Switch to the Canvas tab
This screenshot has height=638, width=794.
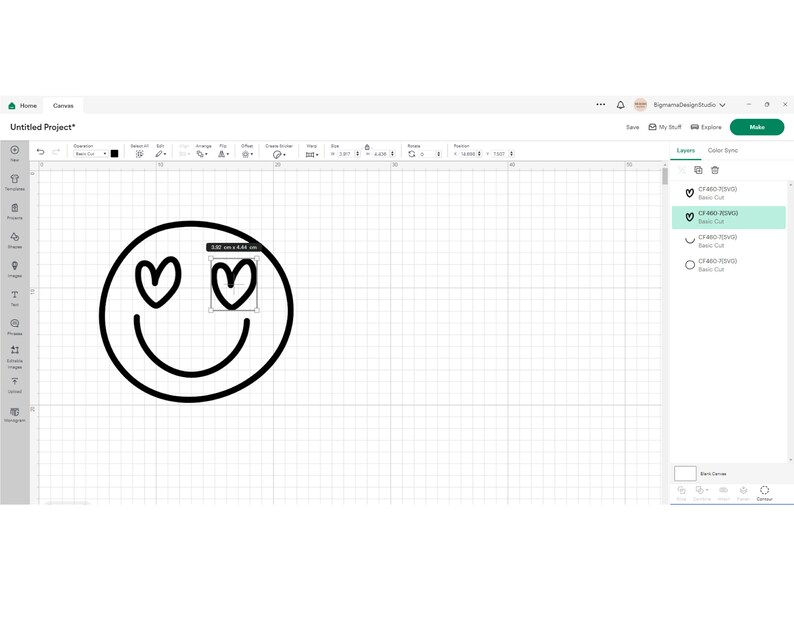(63, 106)
